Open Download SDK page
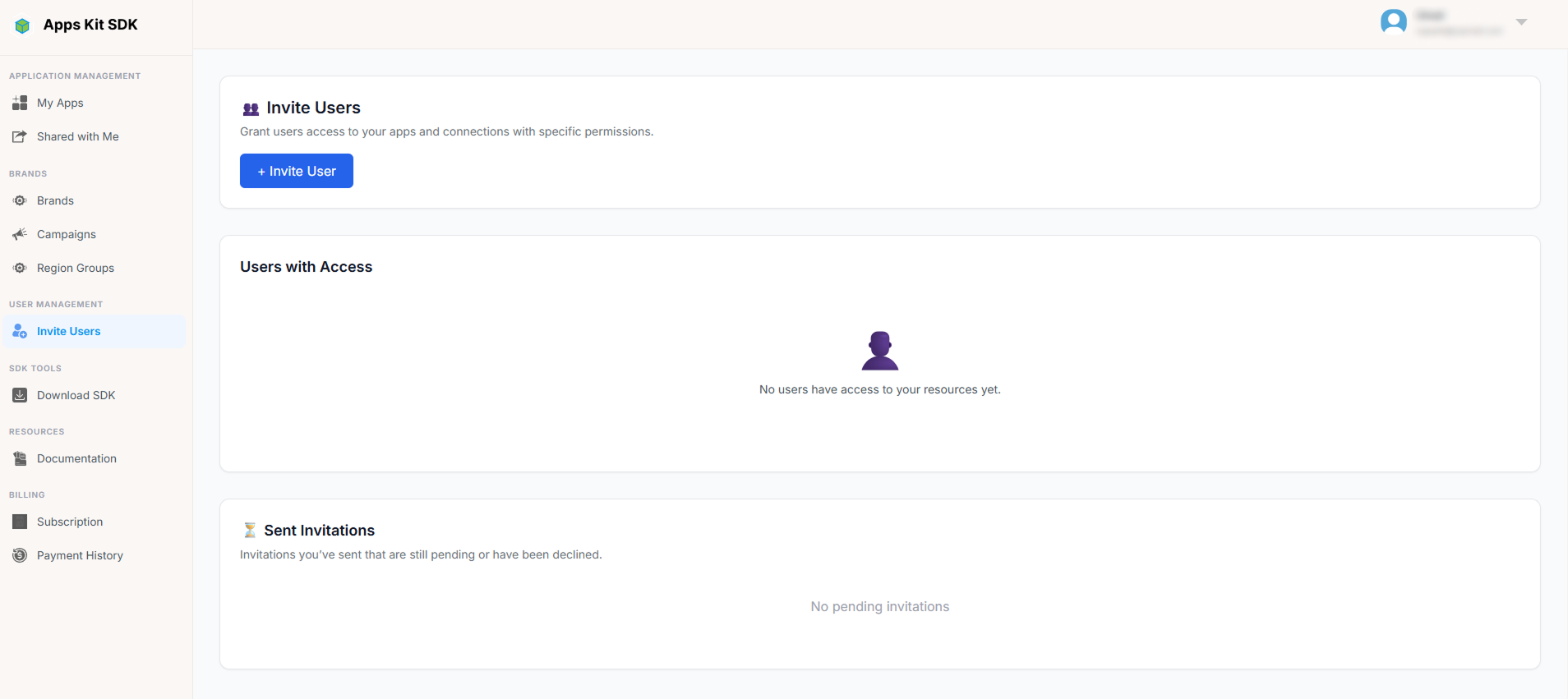The image size is (1568, 699). (95, 395)
